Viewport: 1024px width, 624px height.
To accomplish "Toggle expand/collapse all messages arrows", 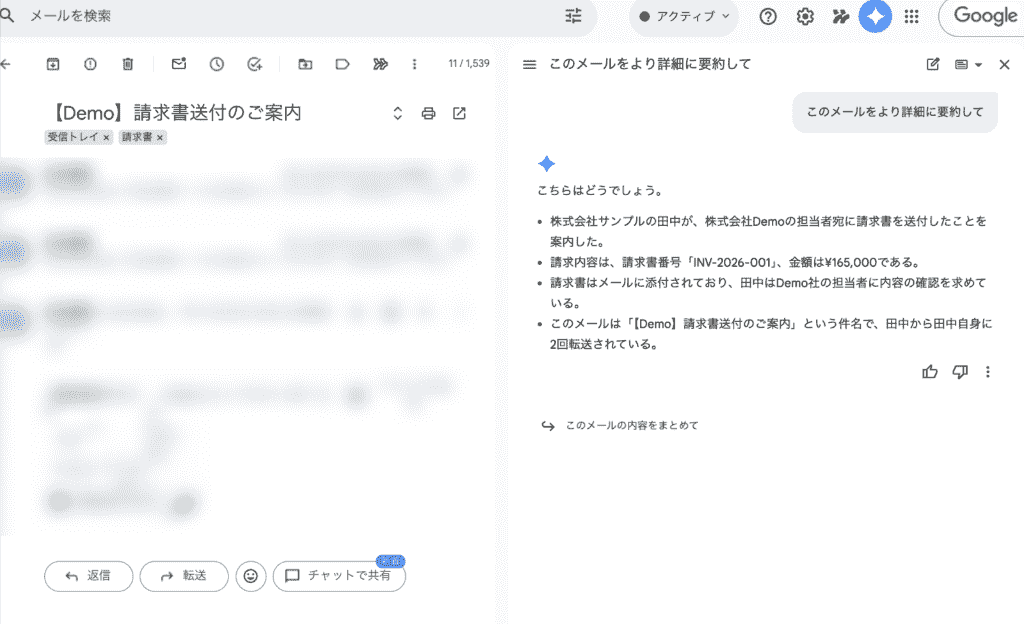I will click(x=398, y=114).
